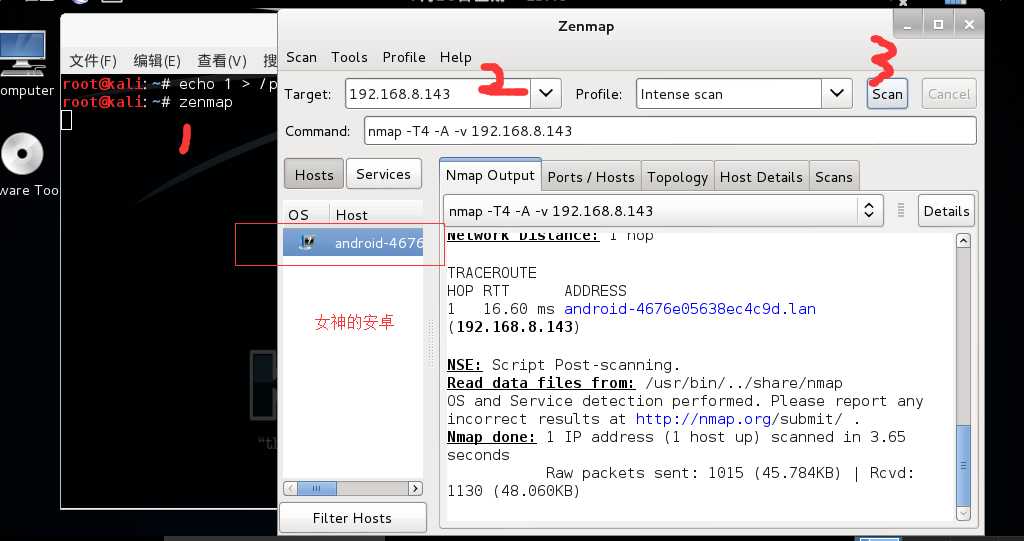
Task: Open the Scan menu in Zenmap
Action: coord(301,57)
